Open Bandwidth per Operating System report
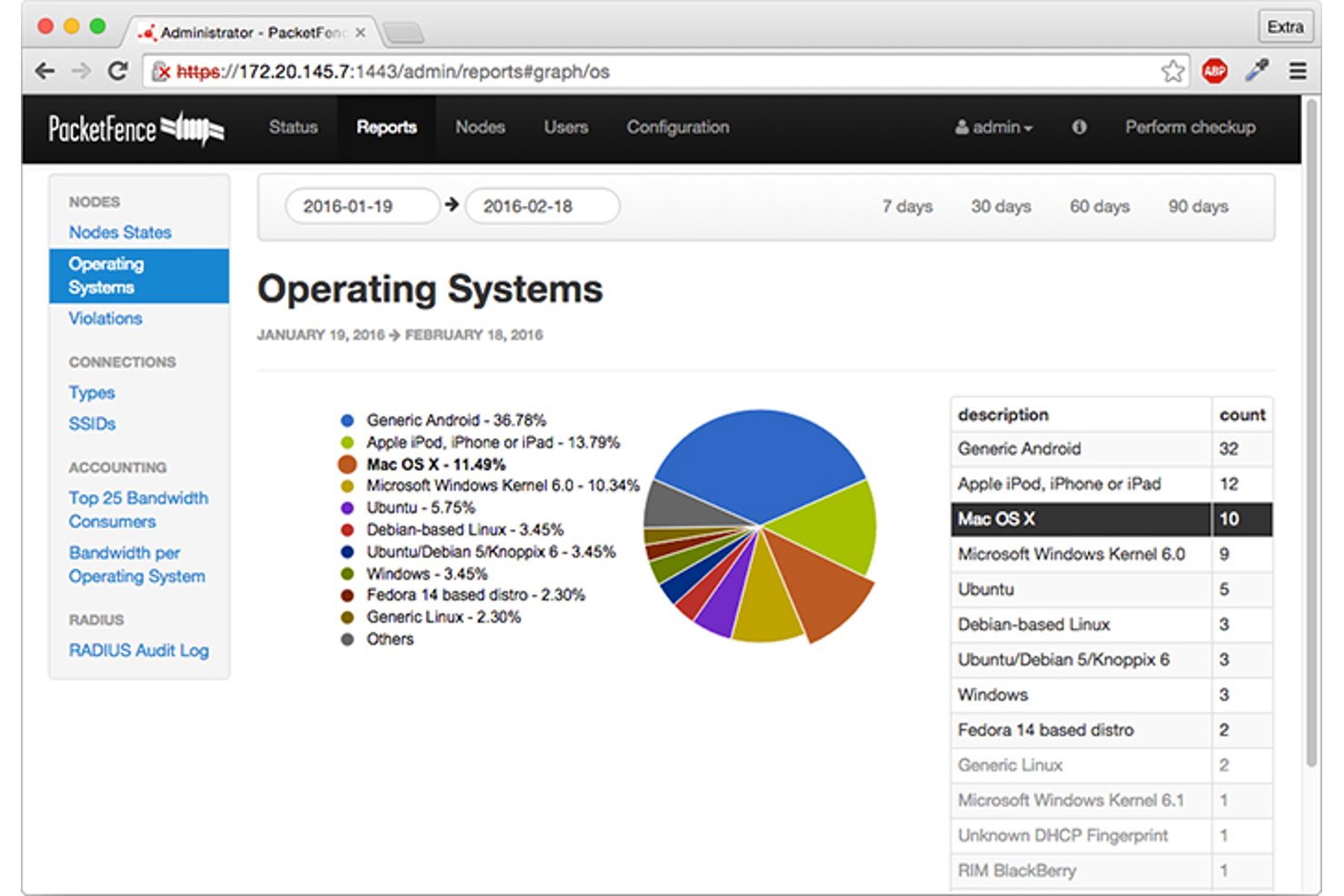 [137, 565]
